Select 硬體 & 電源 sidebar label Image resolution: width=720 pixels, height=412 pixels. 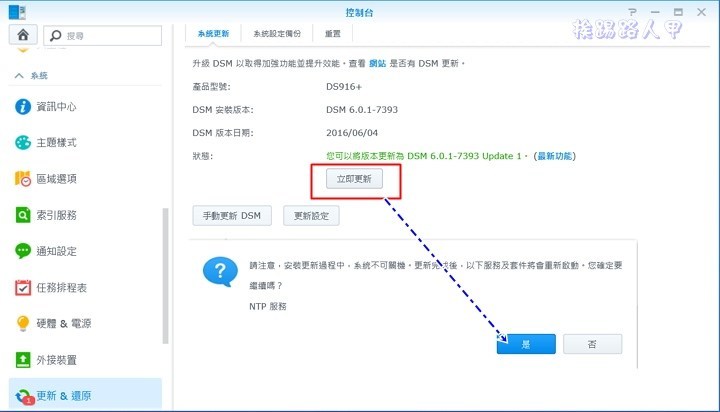[x=64, y=324]
